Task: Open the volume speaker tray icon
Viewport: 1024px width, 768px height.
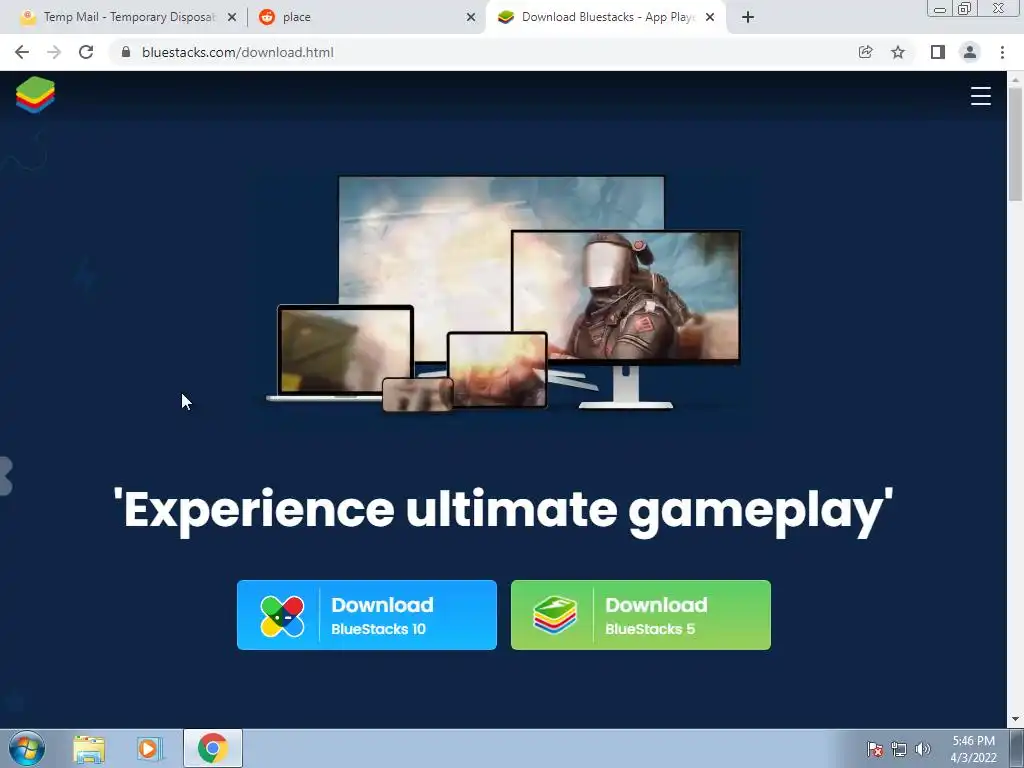Action: point(923,749)
